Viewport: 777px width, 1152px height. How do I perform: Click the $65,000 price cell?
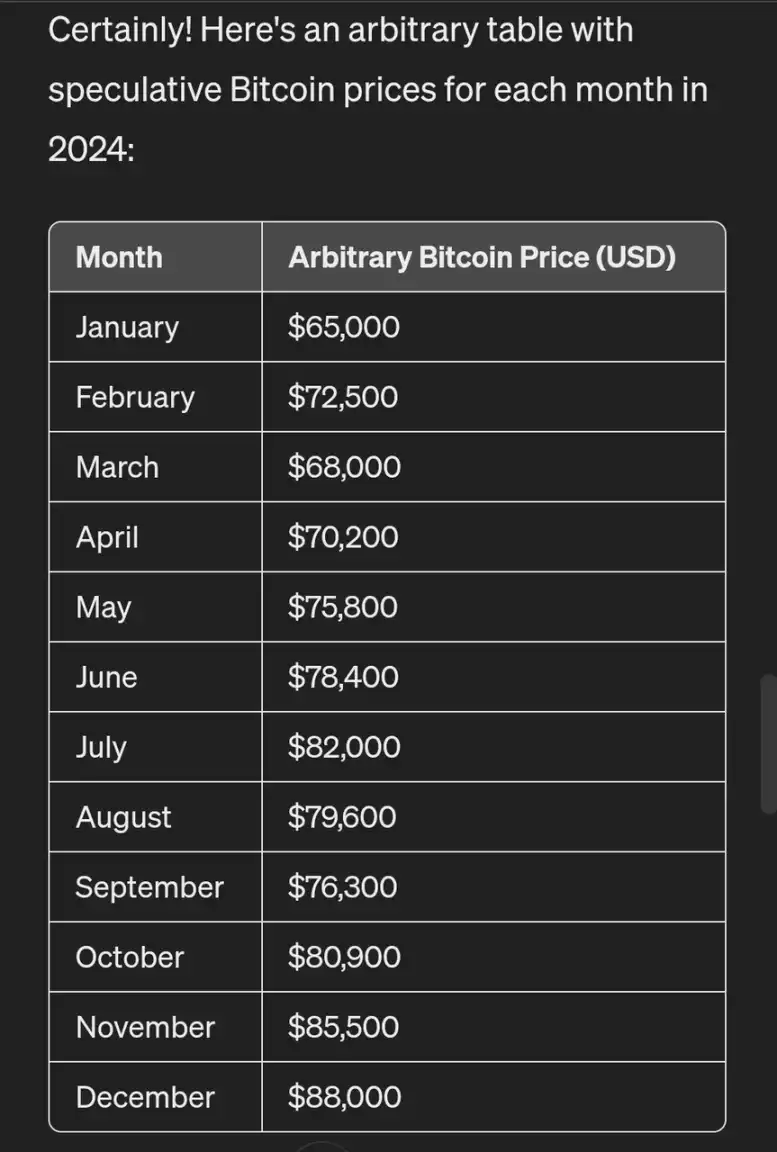coord(343,327)
